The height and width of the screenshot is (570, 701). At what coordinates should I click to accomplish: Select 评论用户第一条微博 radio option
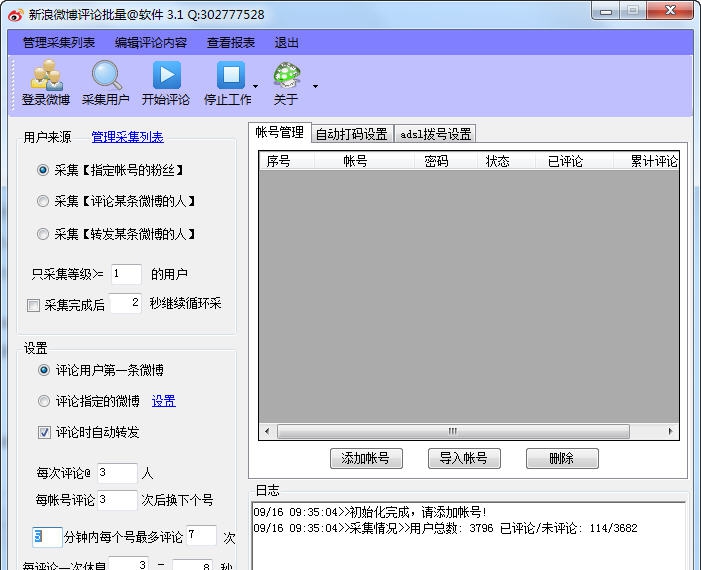click(x=44, y=370)
